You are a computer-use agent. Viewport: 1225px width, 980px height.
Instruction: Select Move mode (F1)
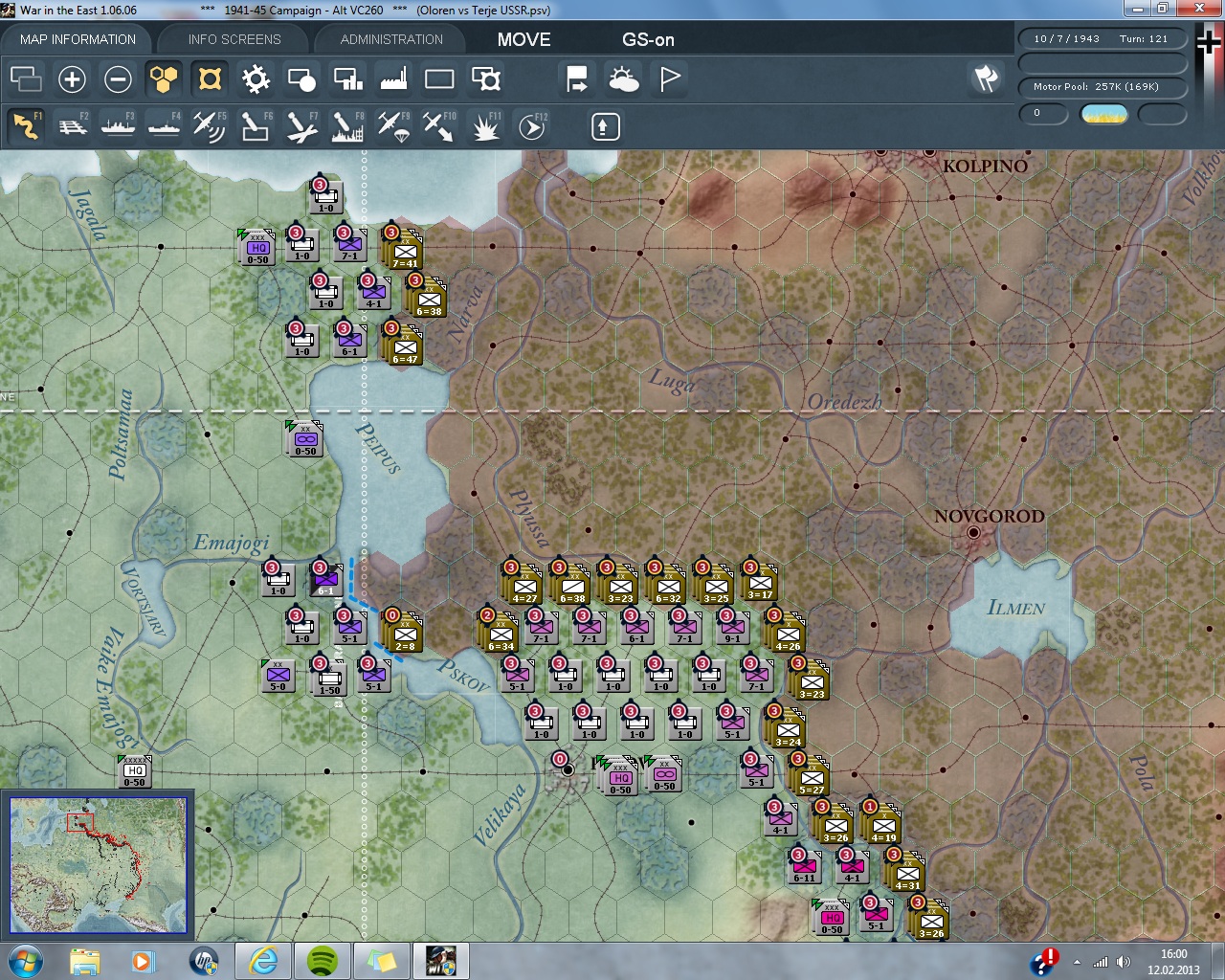click(x=27, y=126)
